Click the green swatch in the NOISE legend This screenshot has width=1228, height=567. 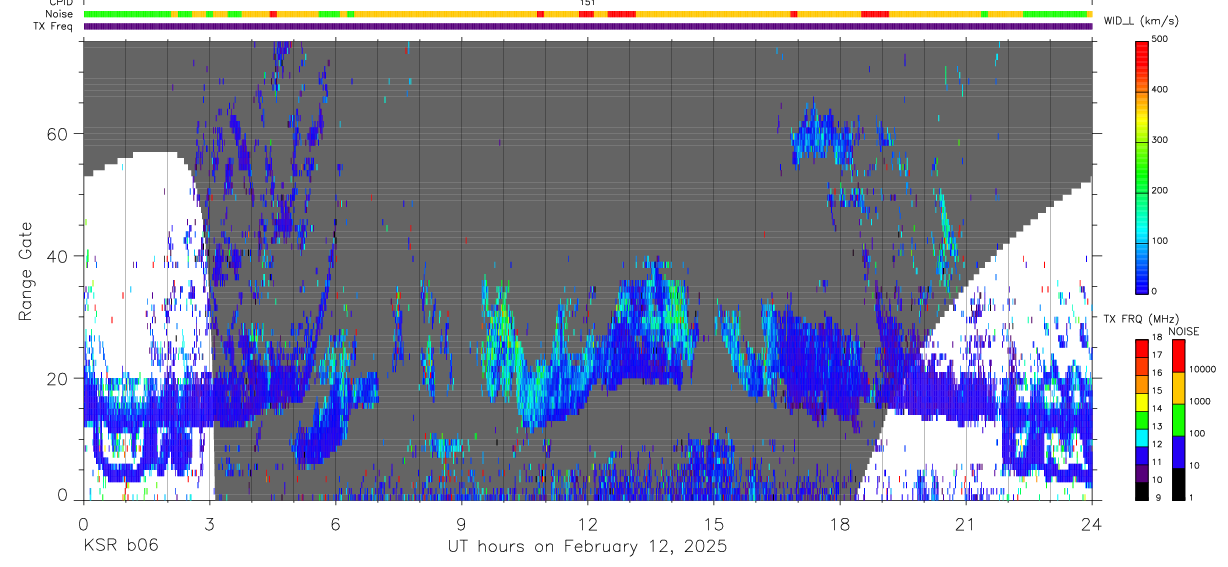[1178, 420]
